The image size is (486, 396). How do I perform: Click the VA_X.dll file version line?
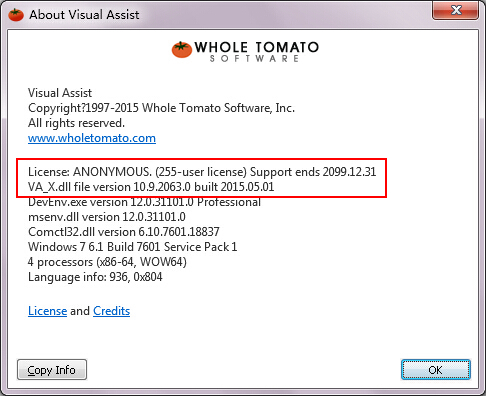[151, 187]
